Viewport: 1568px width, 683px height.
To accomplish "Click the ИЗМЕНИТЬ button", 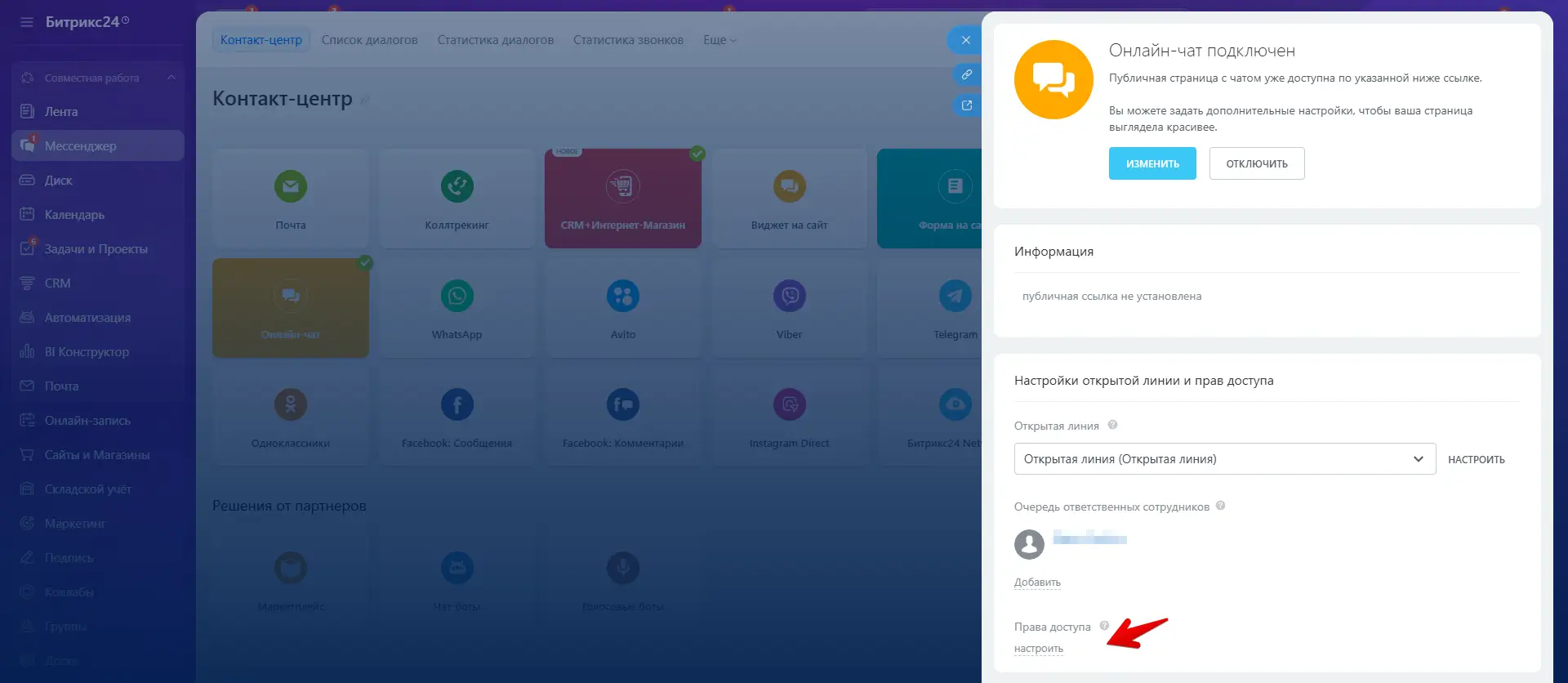I will click(1151, 163).
